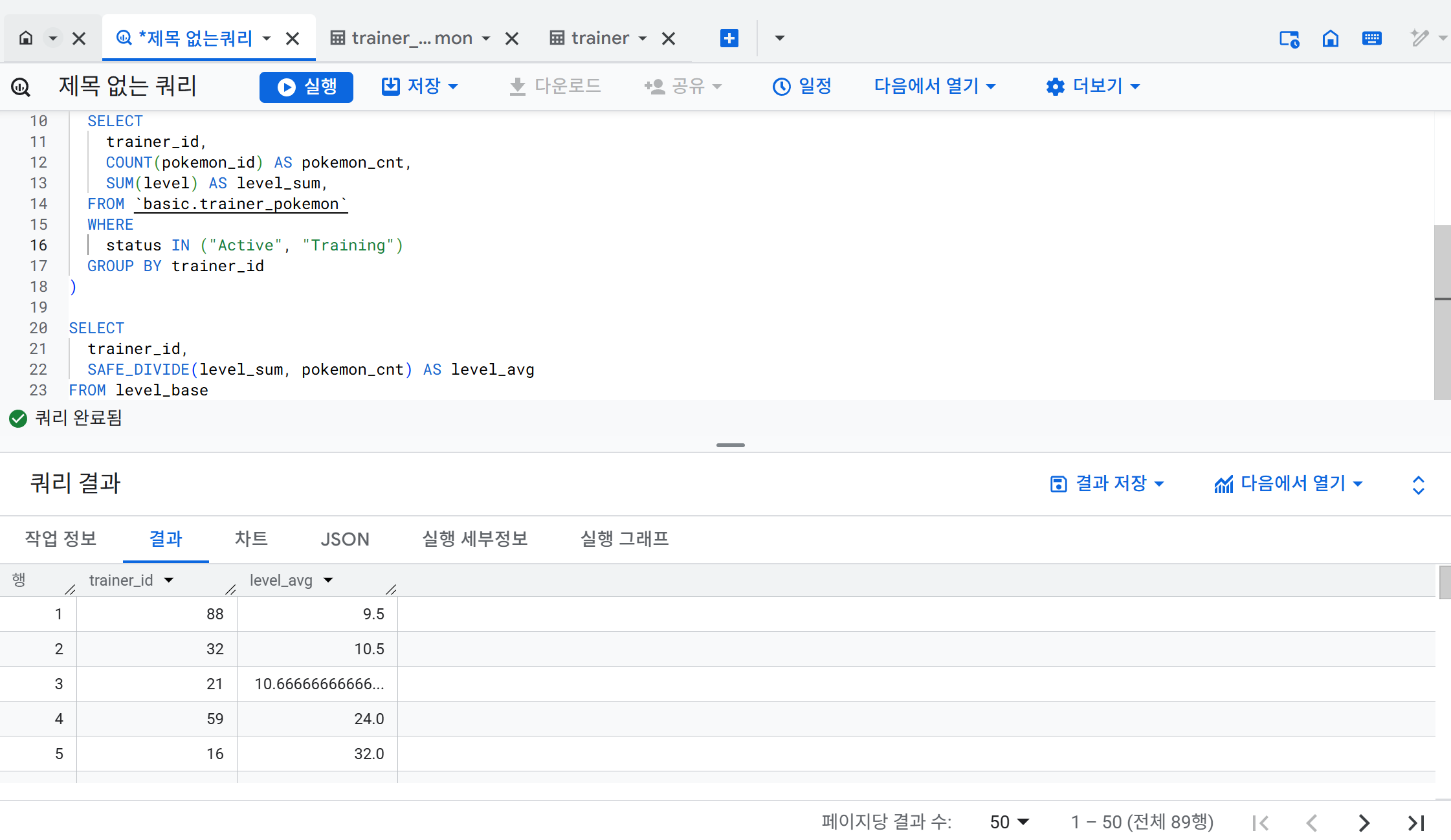This screenshot has height=840, width=1451.
Task: Click the `basic.trainer_pokemon` table reference
Action: [241, 204]
